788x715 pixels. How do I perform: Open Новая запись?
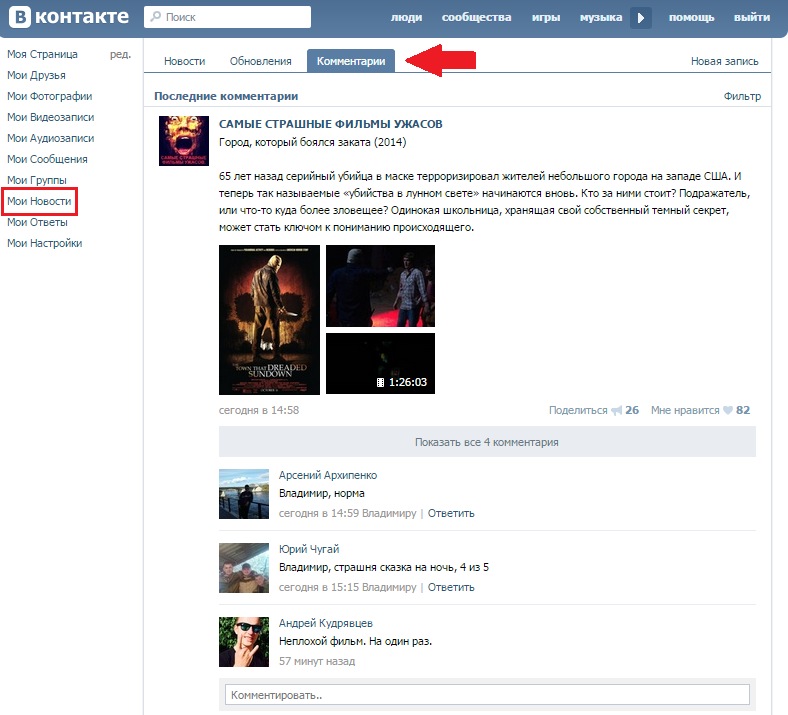(724, 61)
